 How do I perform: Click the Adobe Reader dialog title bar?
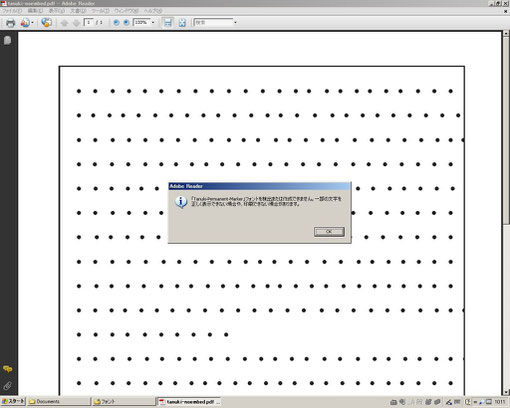coord(260,186)
